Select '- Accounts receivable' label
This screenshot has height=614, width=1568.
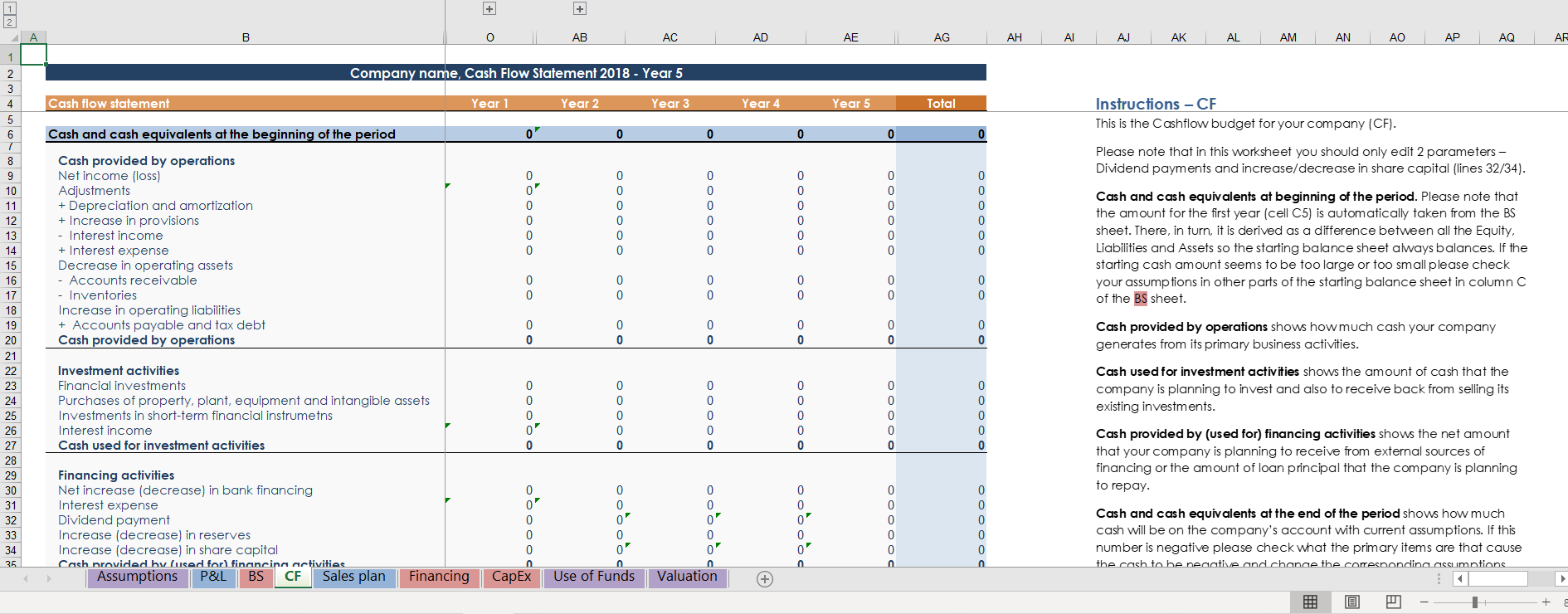pyautogui.click(x=128, y=280)
